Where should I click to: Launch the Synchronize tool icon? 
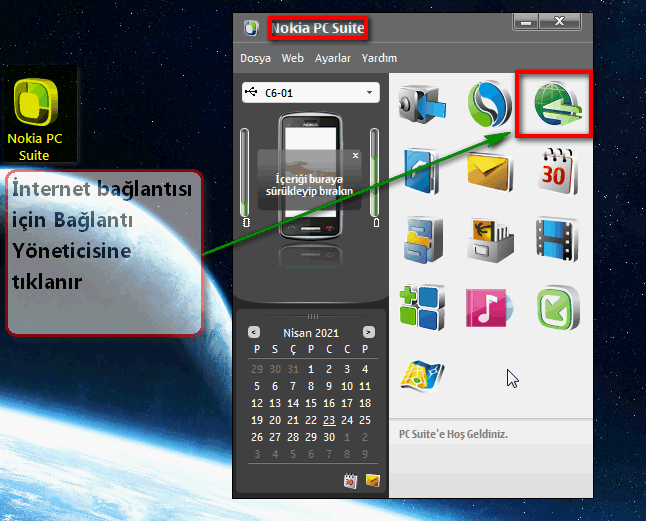489,104
